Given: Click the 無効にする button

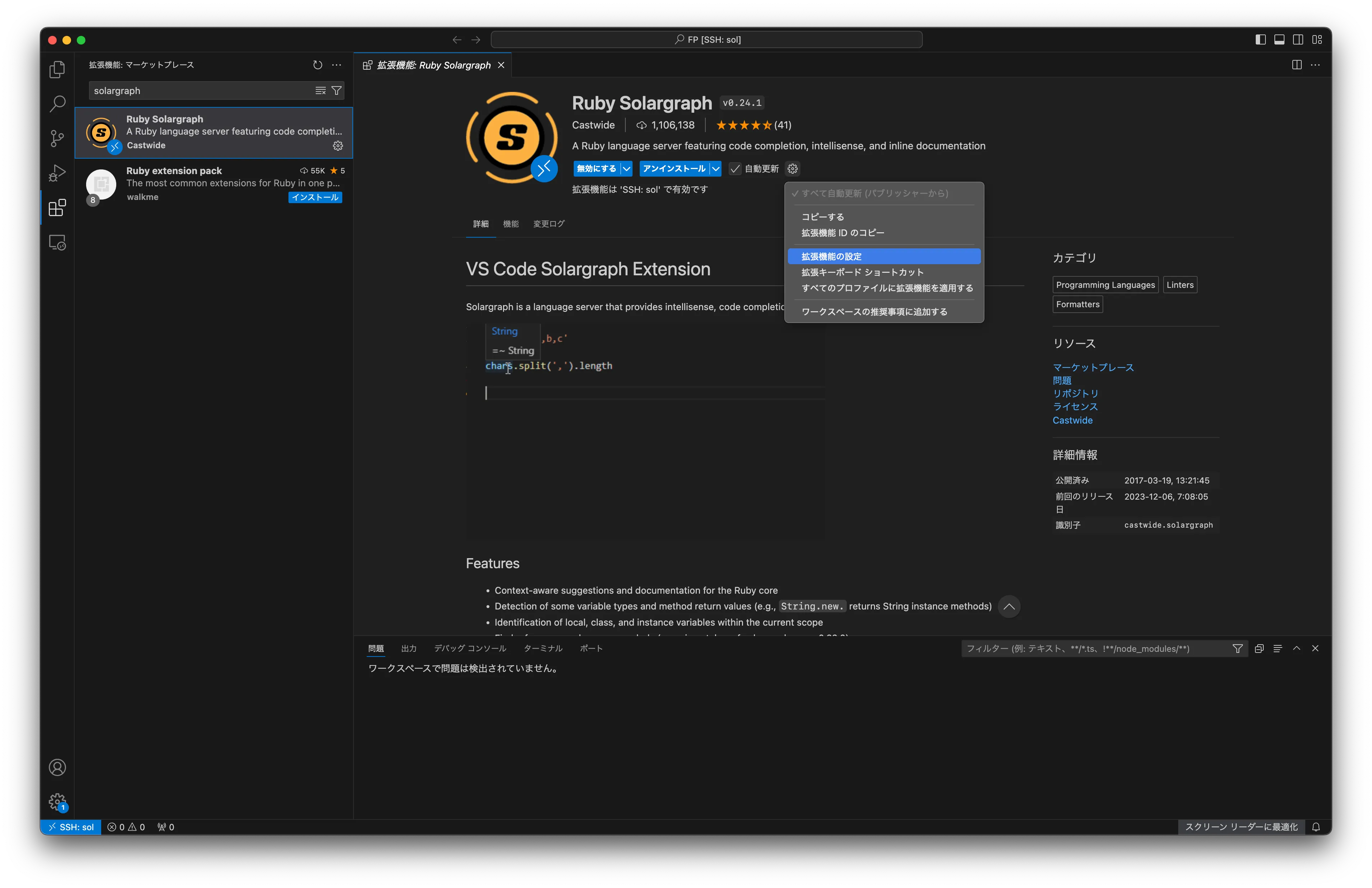Looking at the screenshot, I should 596,168.
